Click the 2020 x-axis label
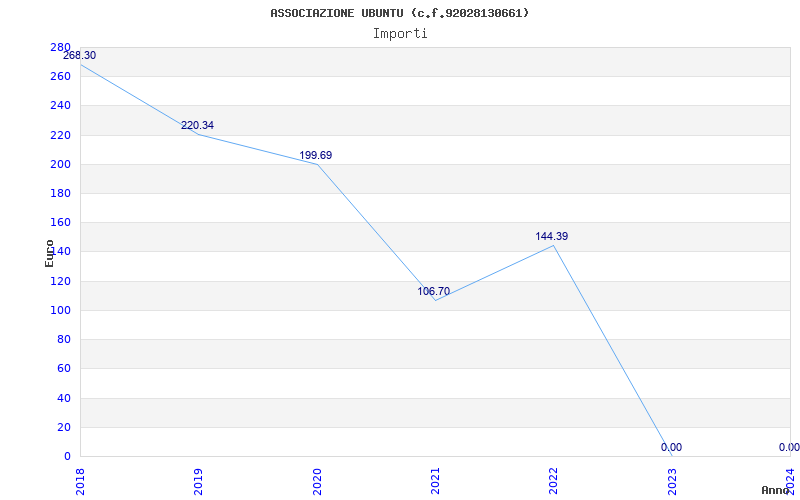The image size is (800, 500). point(317,482)
